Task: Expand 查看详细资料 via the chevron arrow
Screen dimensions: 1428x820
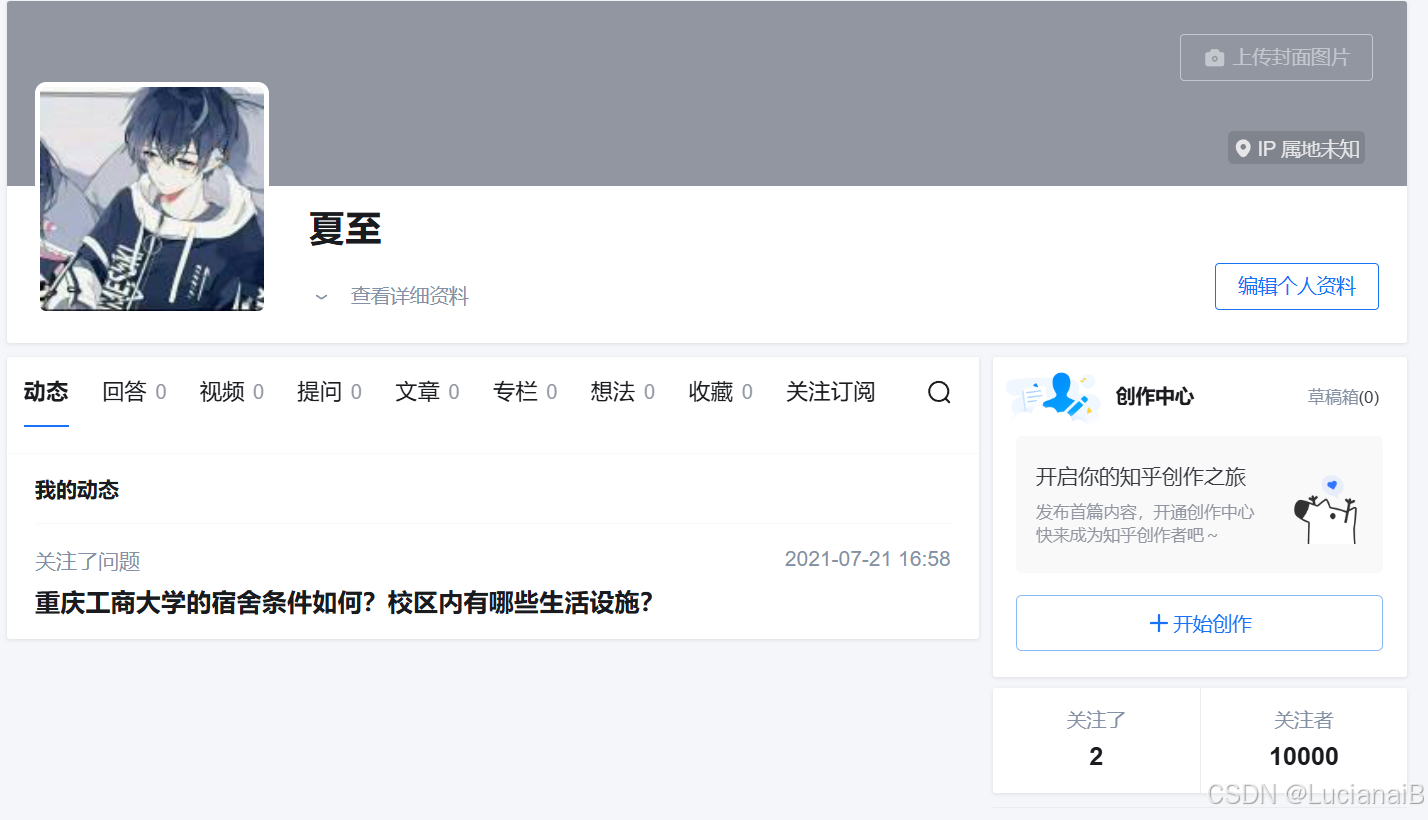Action: coord(321,297)
